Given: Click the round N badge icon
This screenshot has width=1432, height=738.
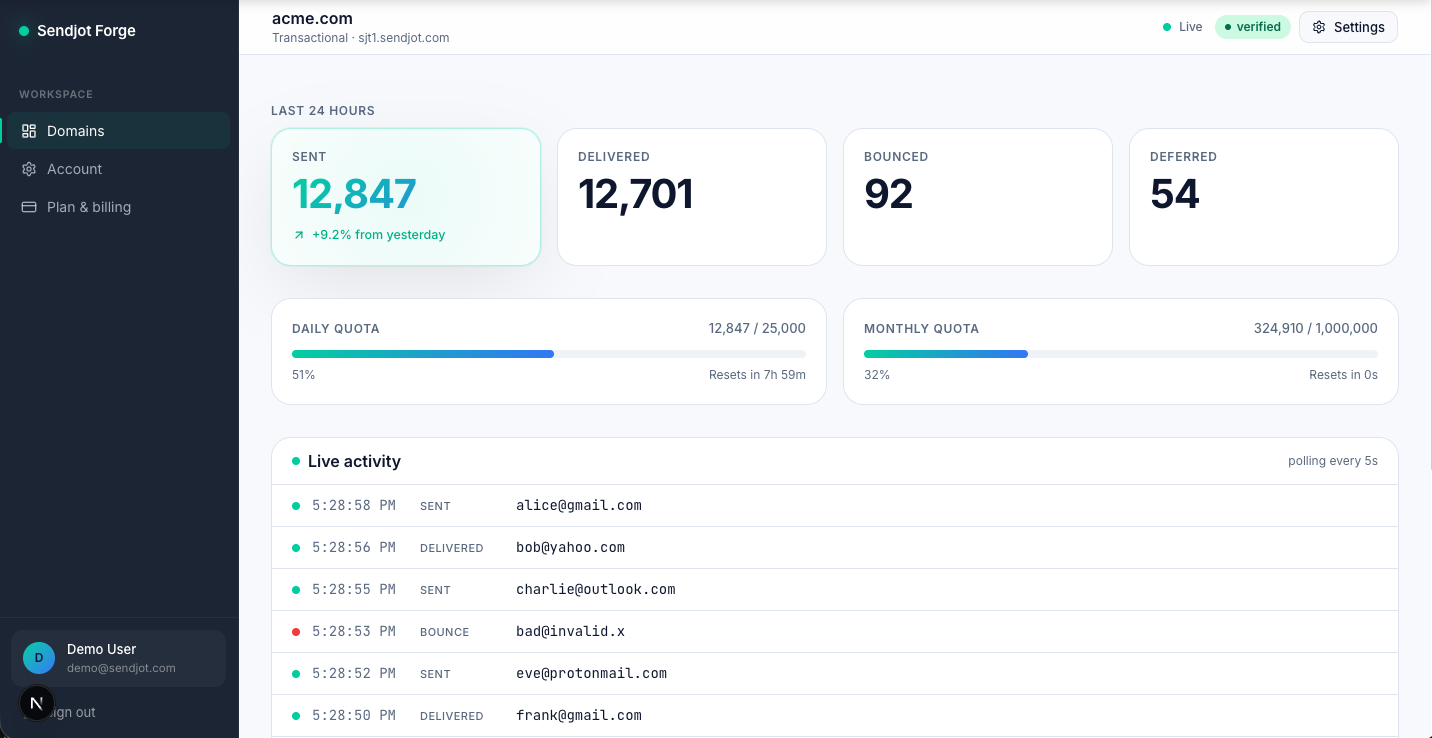Looking at the screenshot, I should [x=37, y=703].
